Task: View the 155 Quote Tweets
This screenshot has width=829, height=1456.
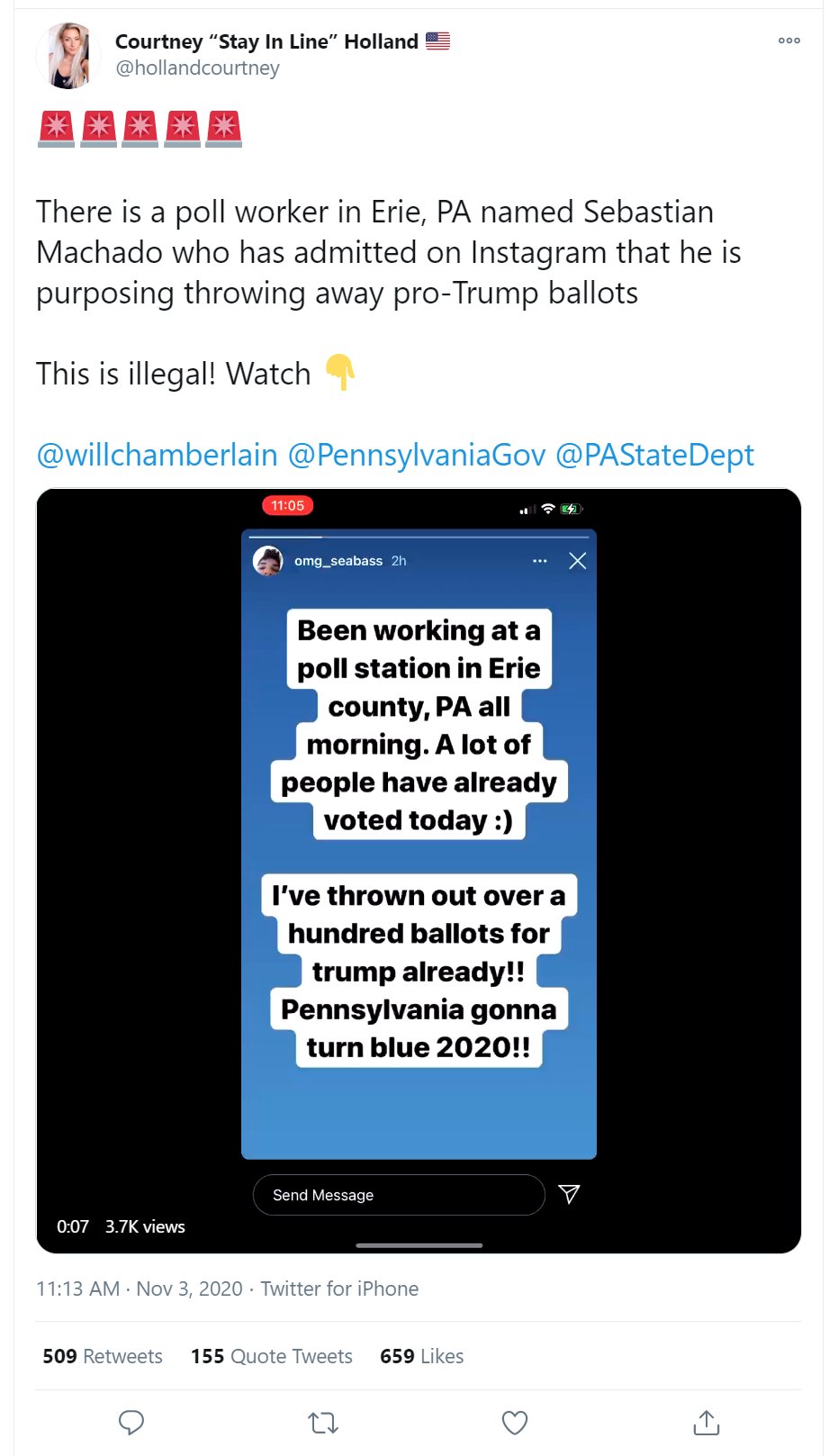Action: point(272,1356)
